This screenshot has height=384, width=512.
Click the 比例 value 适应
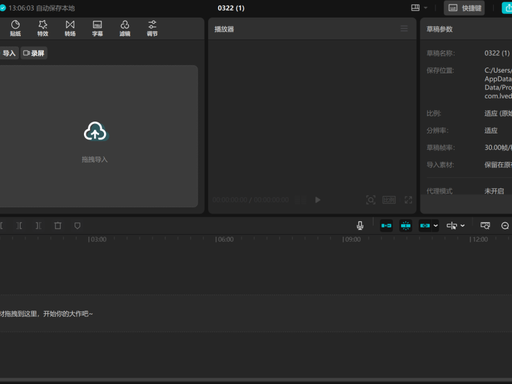click(x=498, y=113)
